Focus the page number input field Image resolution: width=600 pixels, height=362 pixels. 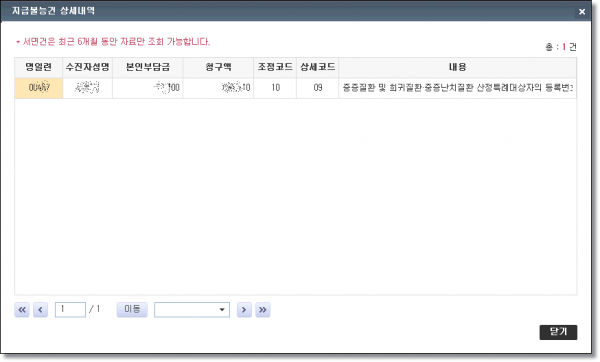click(70, 310)
